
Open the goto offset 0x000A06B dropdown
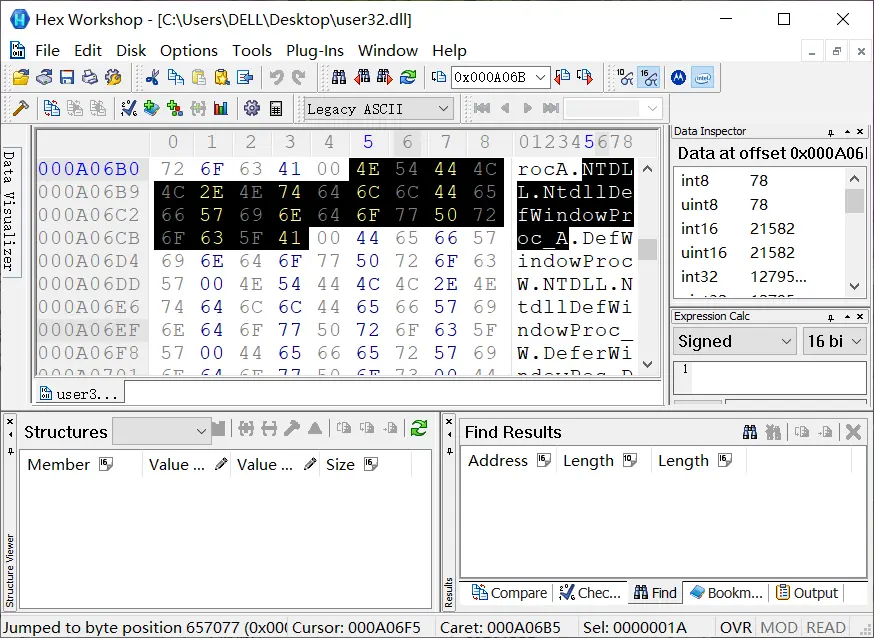tap(541, 77)
